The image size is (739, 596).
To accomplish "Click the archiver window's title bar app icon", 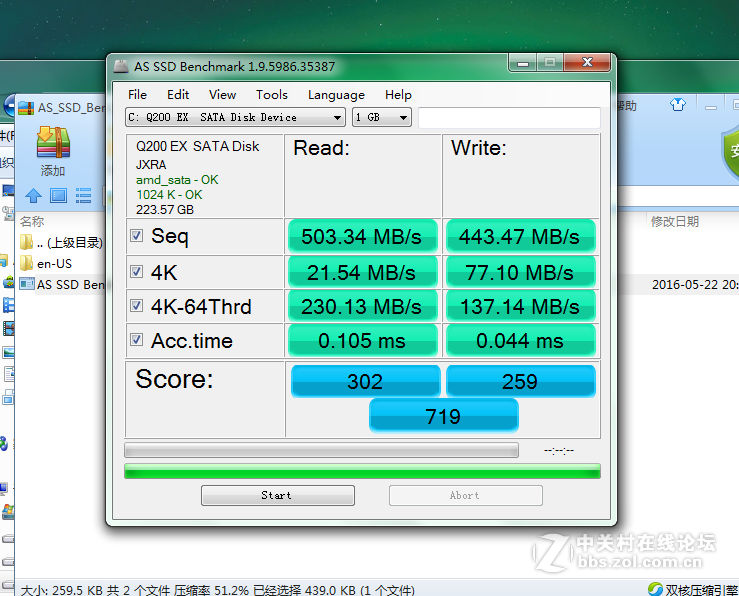I will click(26, 108).
